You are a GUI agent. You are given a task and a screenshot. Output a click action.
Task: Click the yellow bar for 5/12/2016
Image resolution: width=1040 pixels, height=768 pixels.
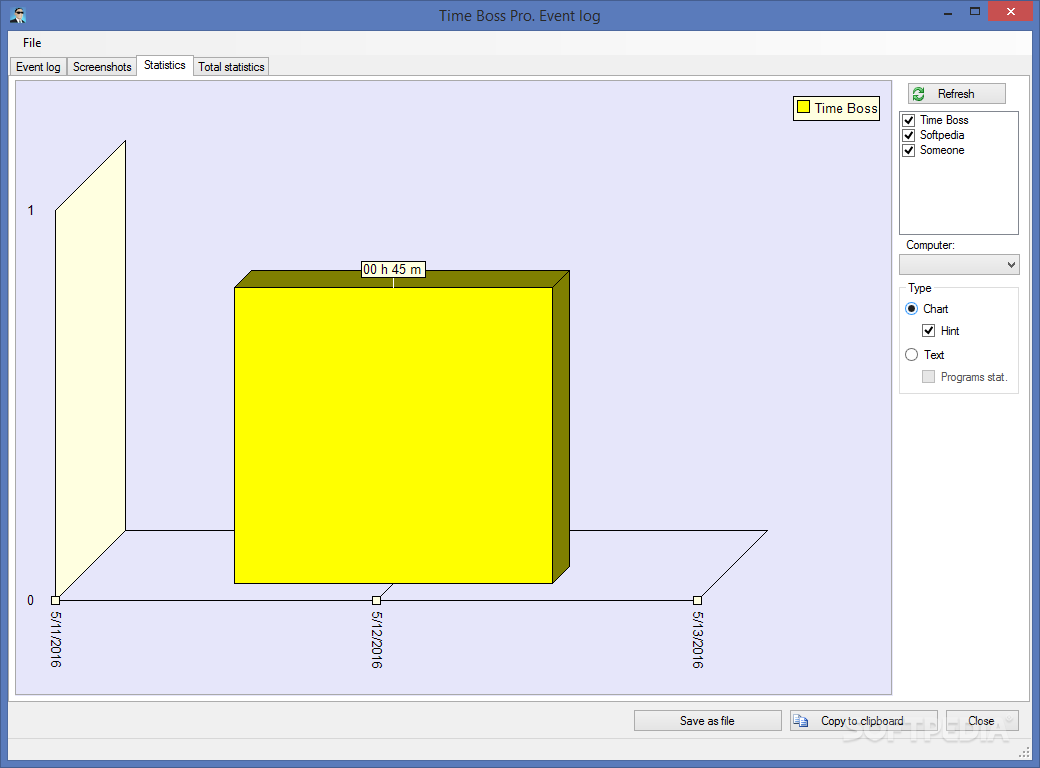(393, 435)
